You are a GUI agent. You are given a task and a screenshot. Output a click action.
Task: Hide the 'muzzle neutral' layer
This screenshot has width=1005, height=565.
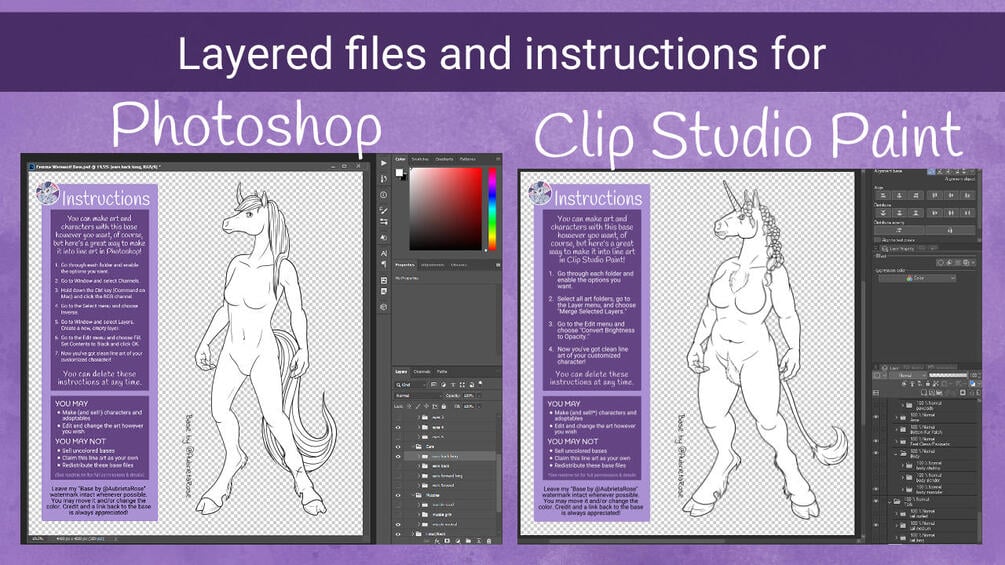[398, 525]
